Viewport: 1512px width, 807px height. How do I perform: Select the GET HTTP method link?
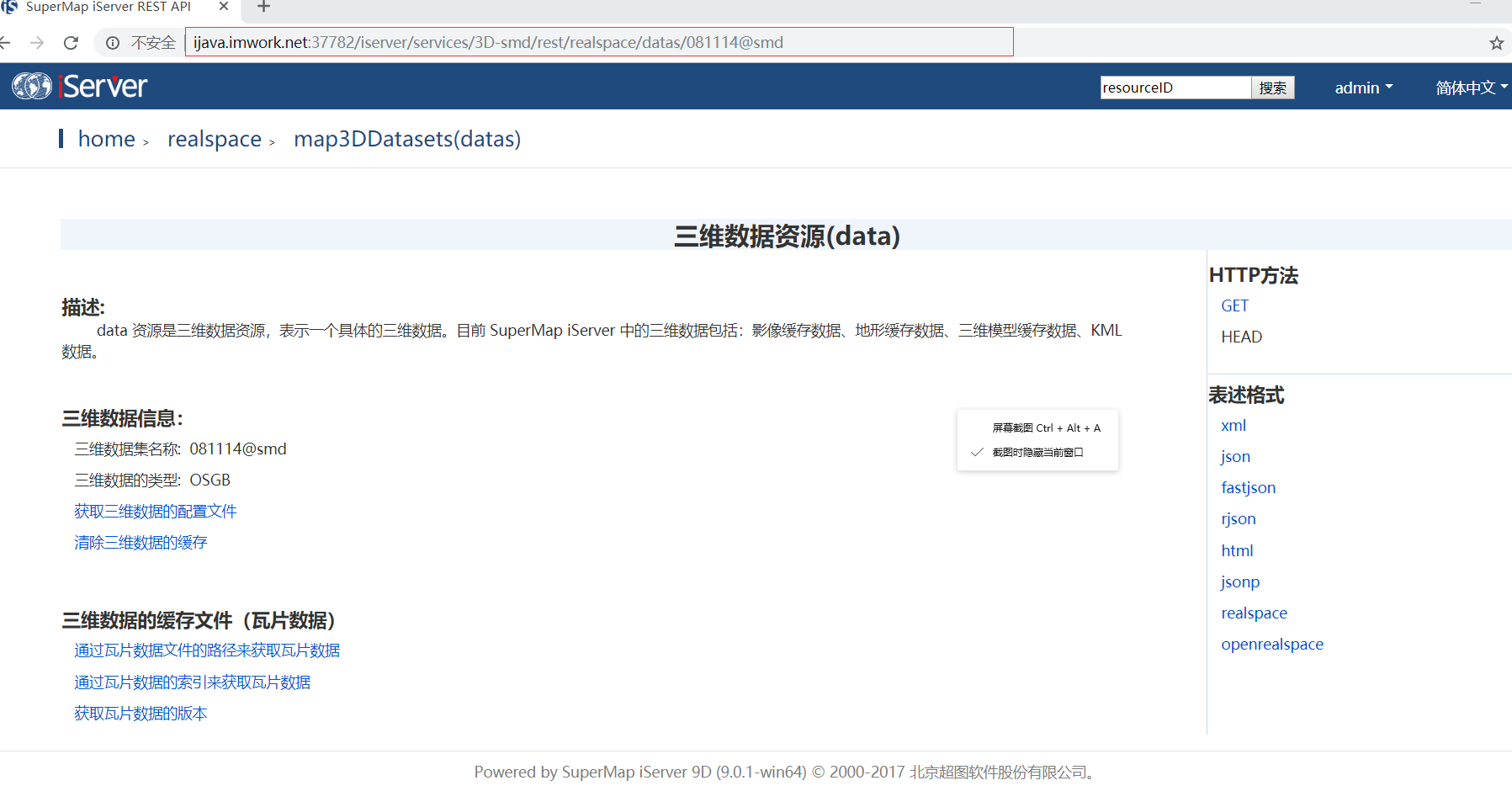coord(1234,306)
